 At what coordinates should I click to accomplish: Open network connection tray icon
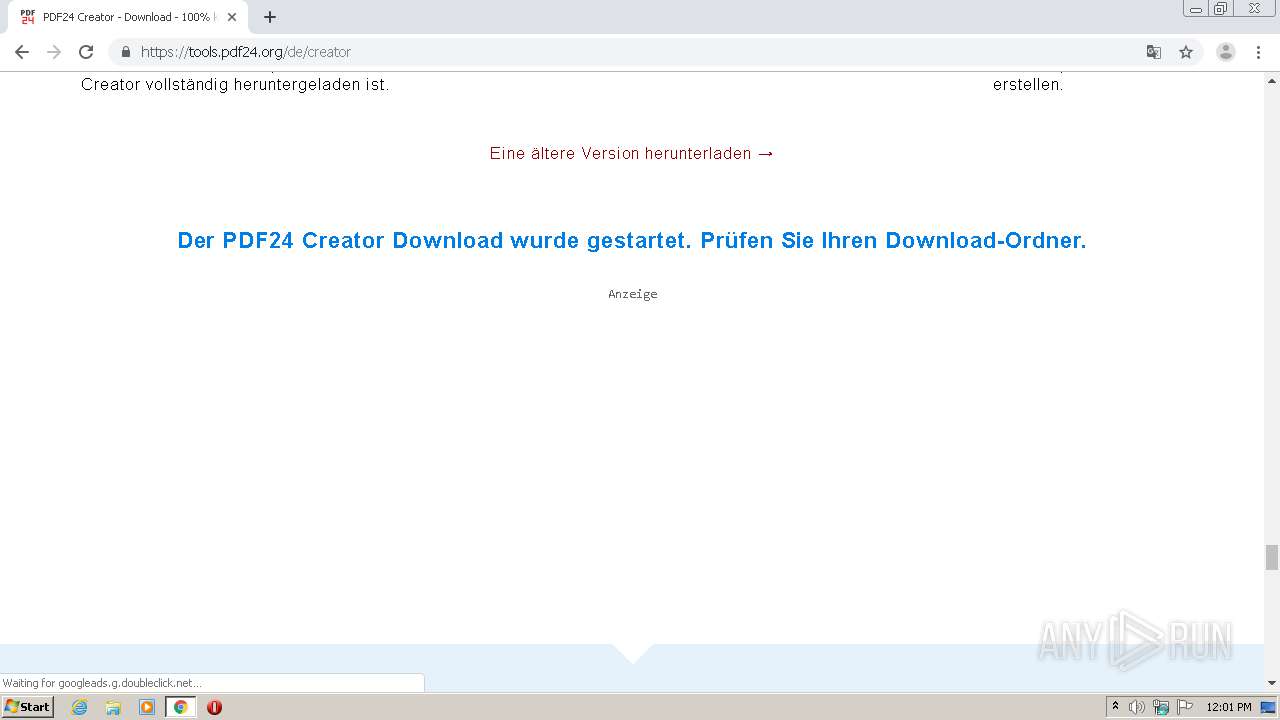[x=1161, y=707]
